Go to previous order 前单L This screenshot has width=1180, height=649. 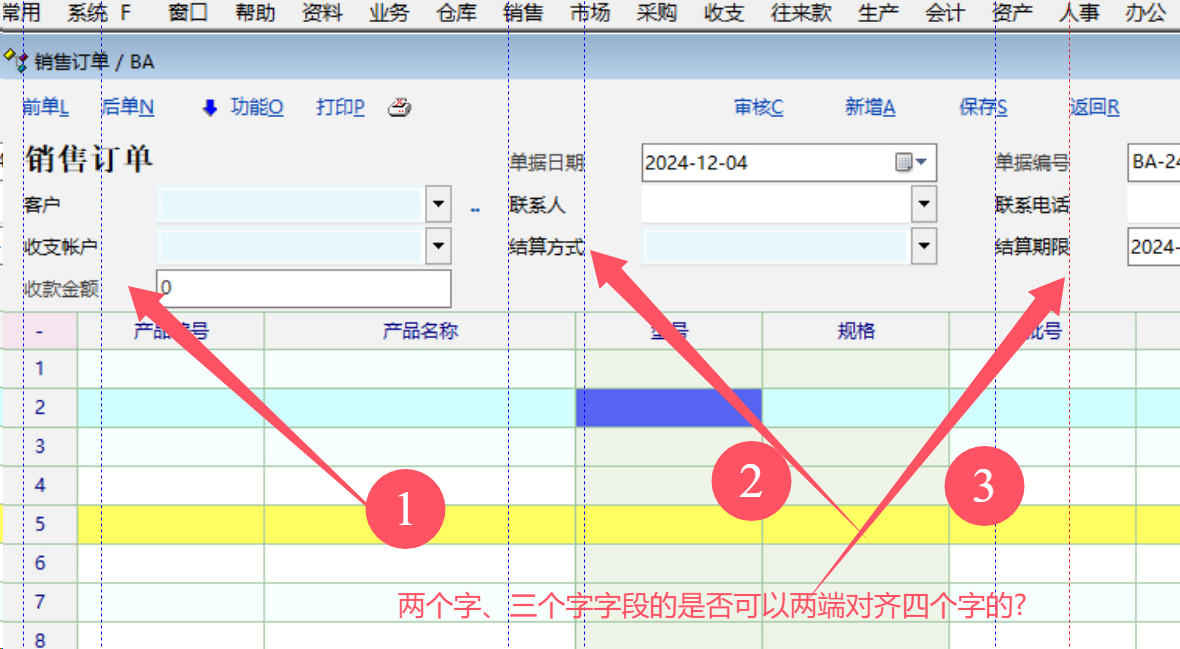click(x=45, y=108)
